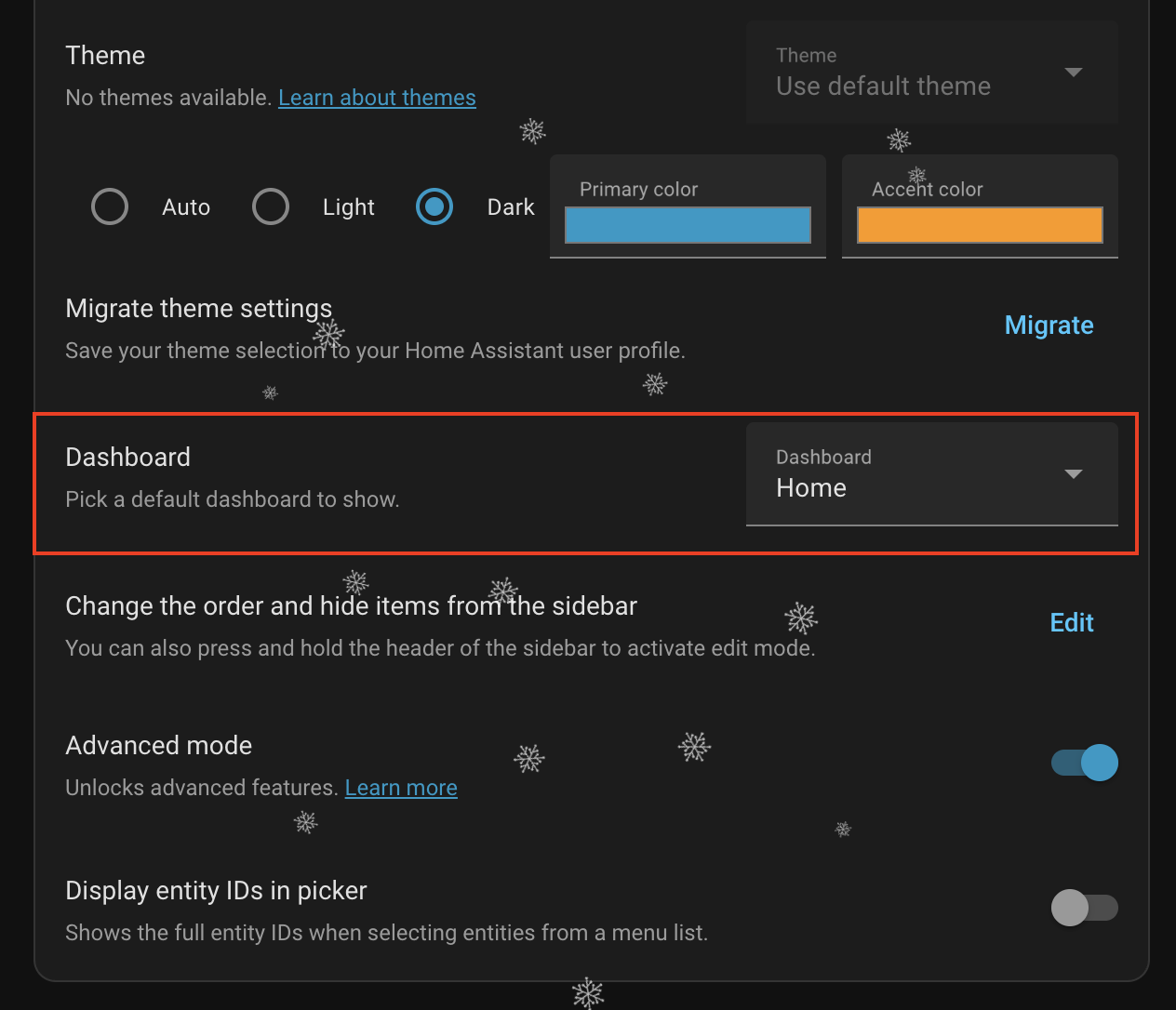Viewport: 1176px width, 1010px height.
Task: Click the 'Auto' label text
Action: pos(186,207)
